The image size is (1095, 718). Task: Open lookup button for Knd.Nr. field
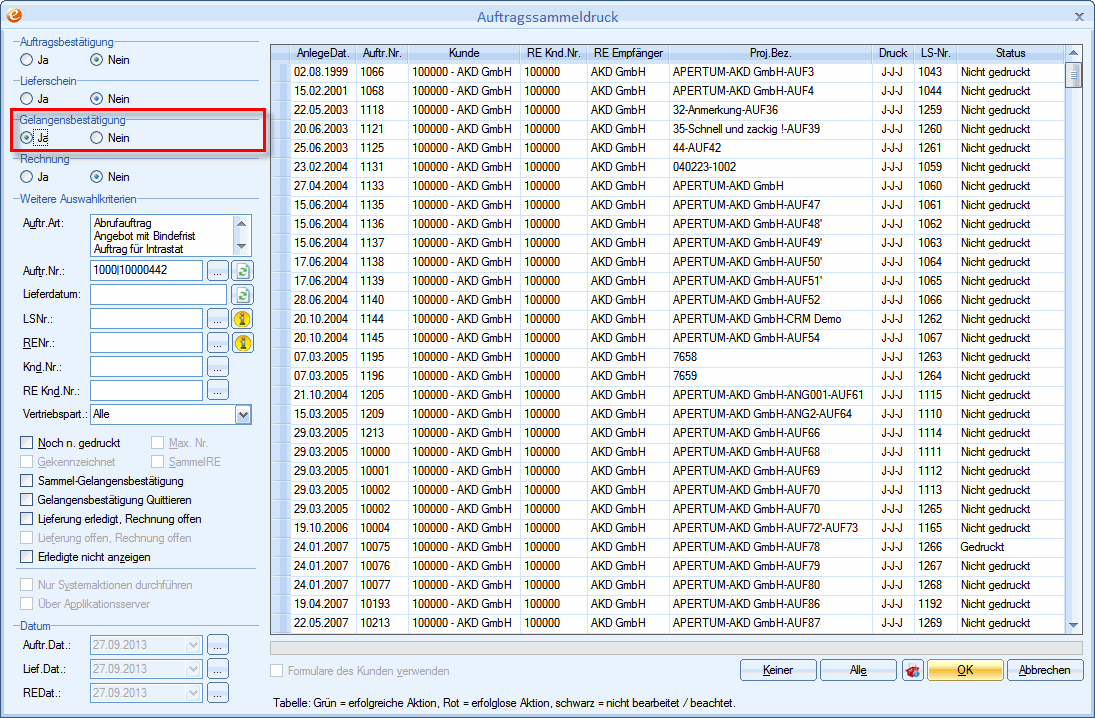pyautogui.click(x=218, y=367)
